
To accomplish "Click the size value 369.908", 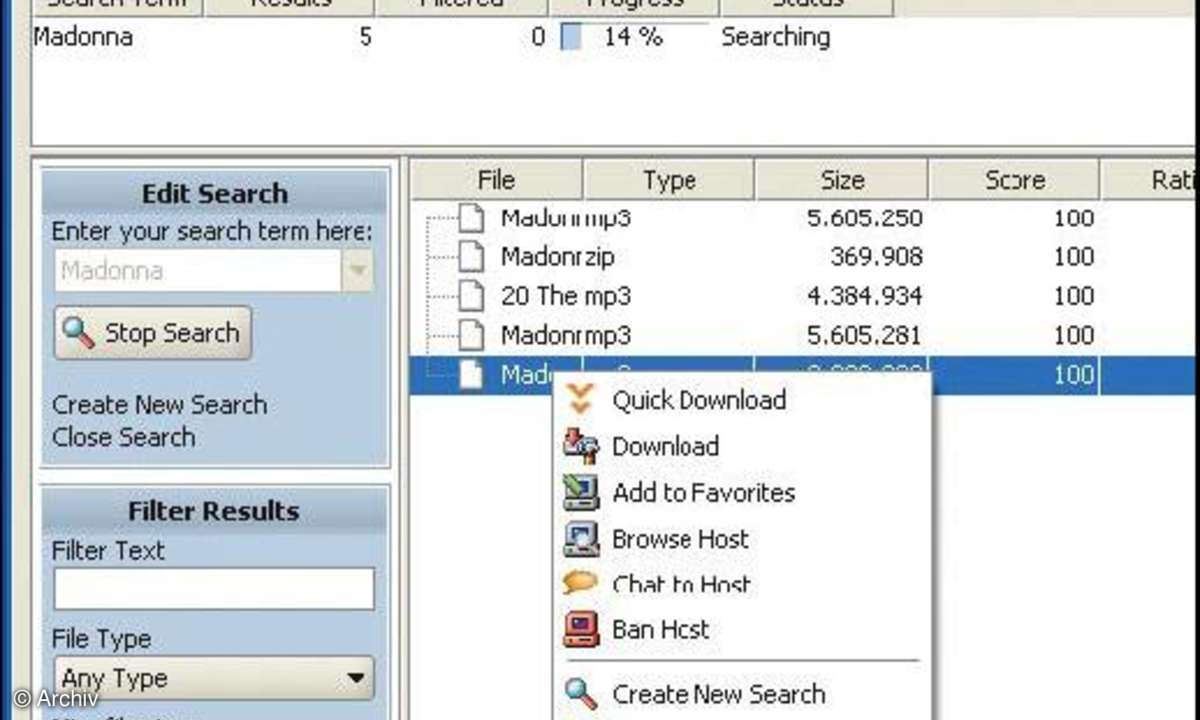I will (876, 257).
